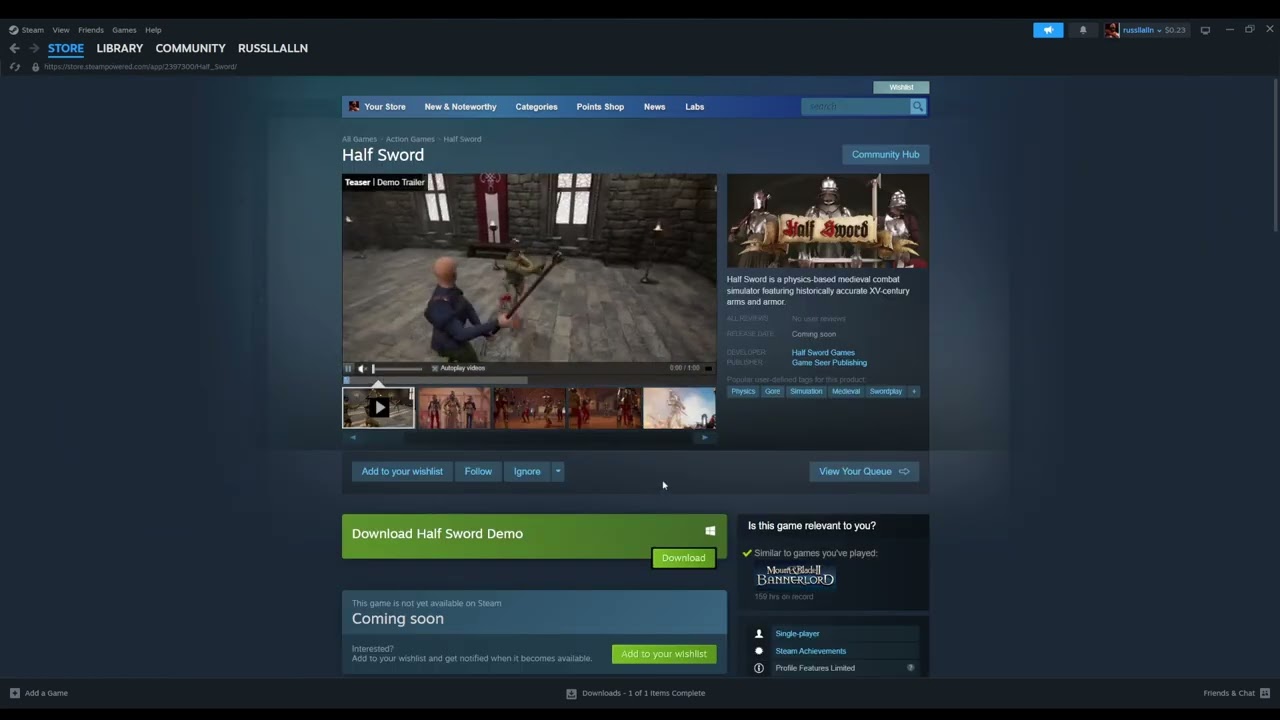This screenshot has height=720, width=1280.
Task: Open the announcements megaphone icon
Action: [x=1048, y=30]
